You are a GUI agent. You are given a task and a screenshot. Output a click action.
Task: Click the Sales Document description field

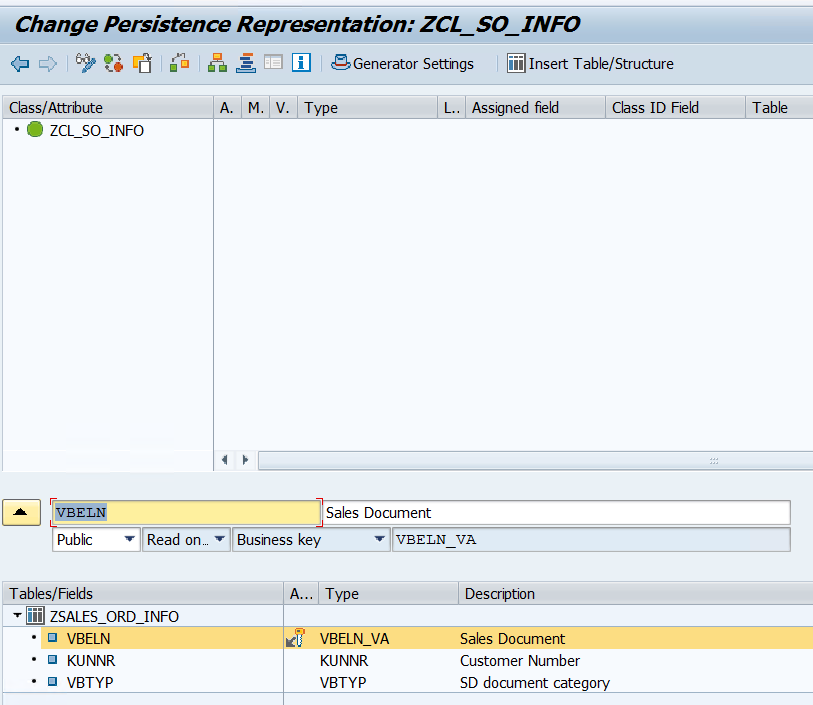[556, 513]
